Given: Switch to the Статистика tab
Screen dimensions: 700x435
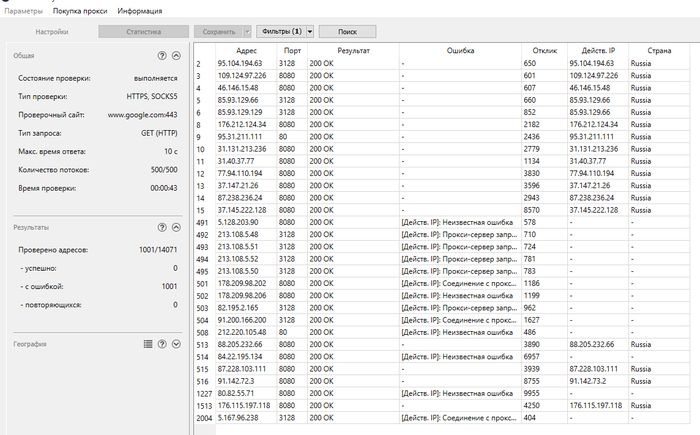Looking at the screenshot, I should (143, 32).
